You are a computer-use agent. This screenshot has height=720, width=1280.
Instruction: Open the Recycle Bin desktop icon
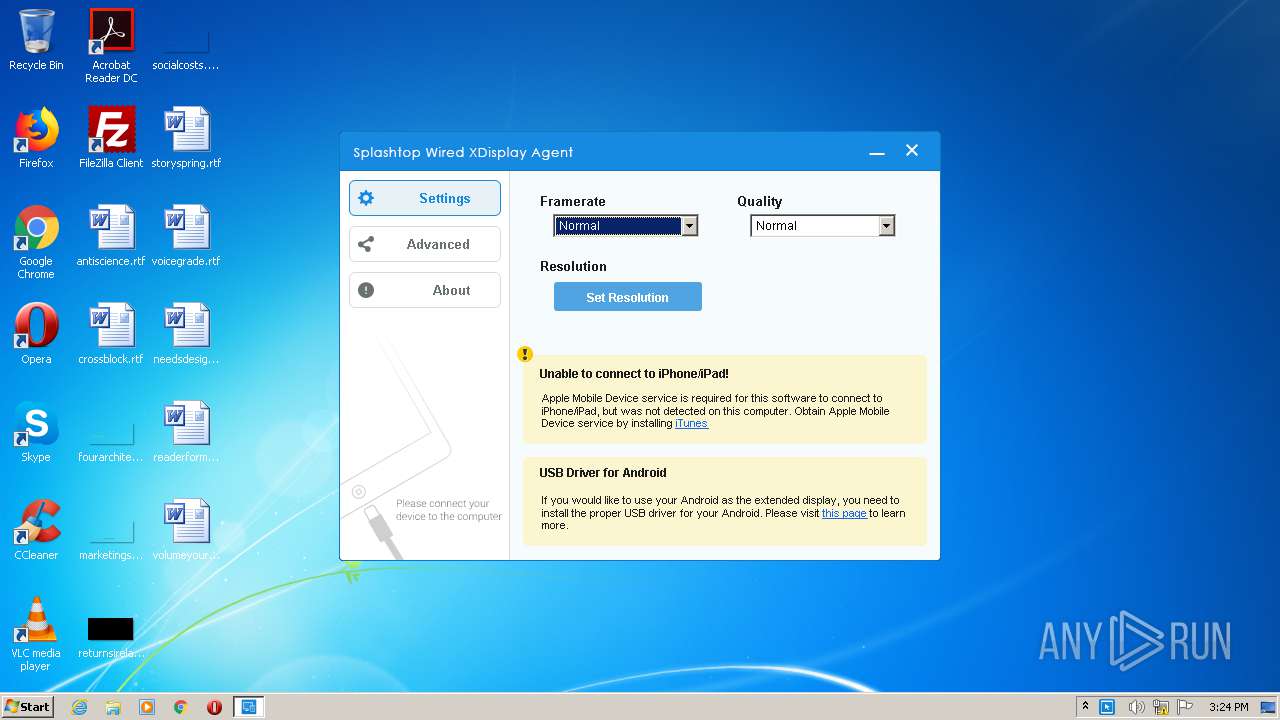click(x=36, y=40)
